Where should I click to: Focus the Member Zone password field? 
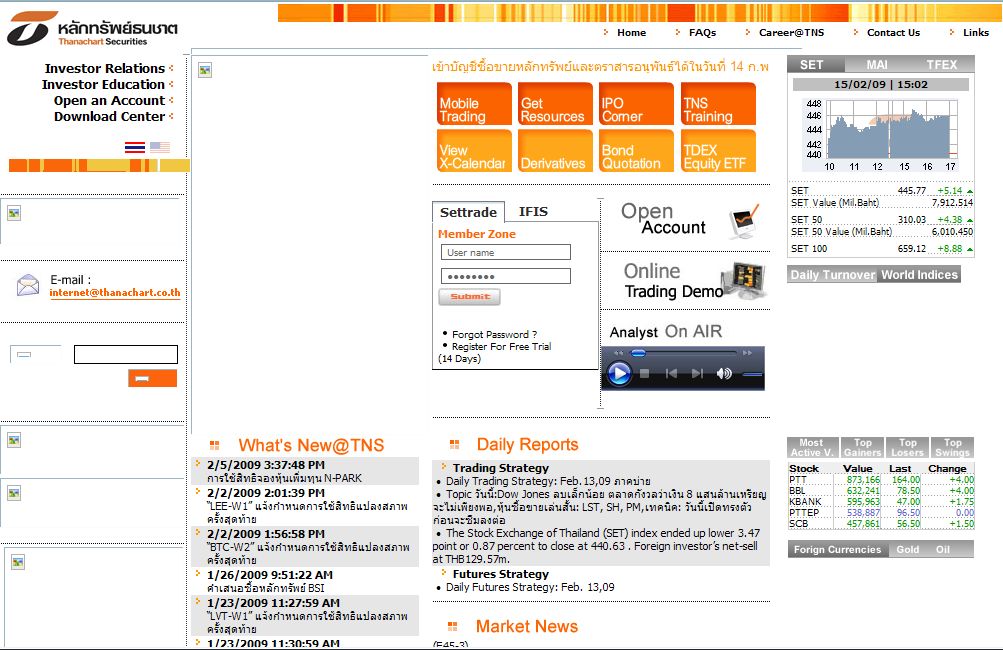pos(505,276)
